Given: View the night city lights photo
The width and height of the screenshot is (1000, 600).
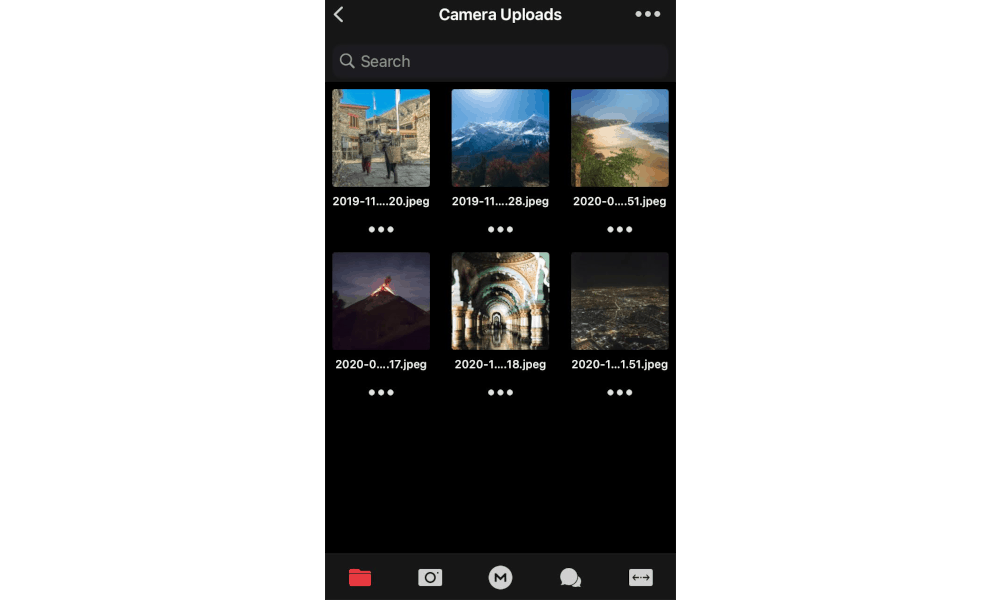Looking at the screenshot, I should [x=620, y=301].
